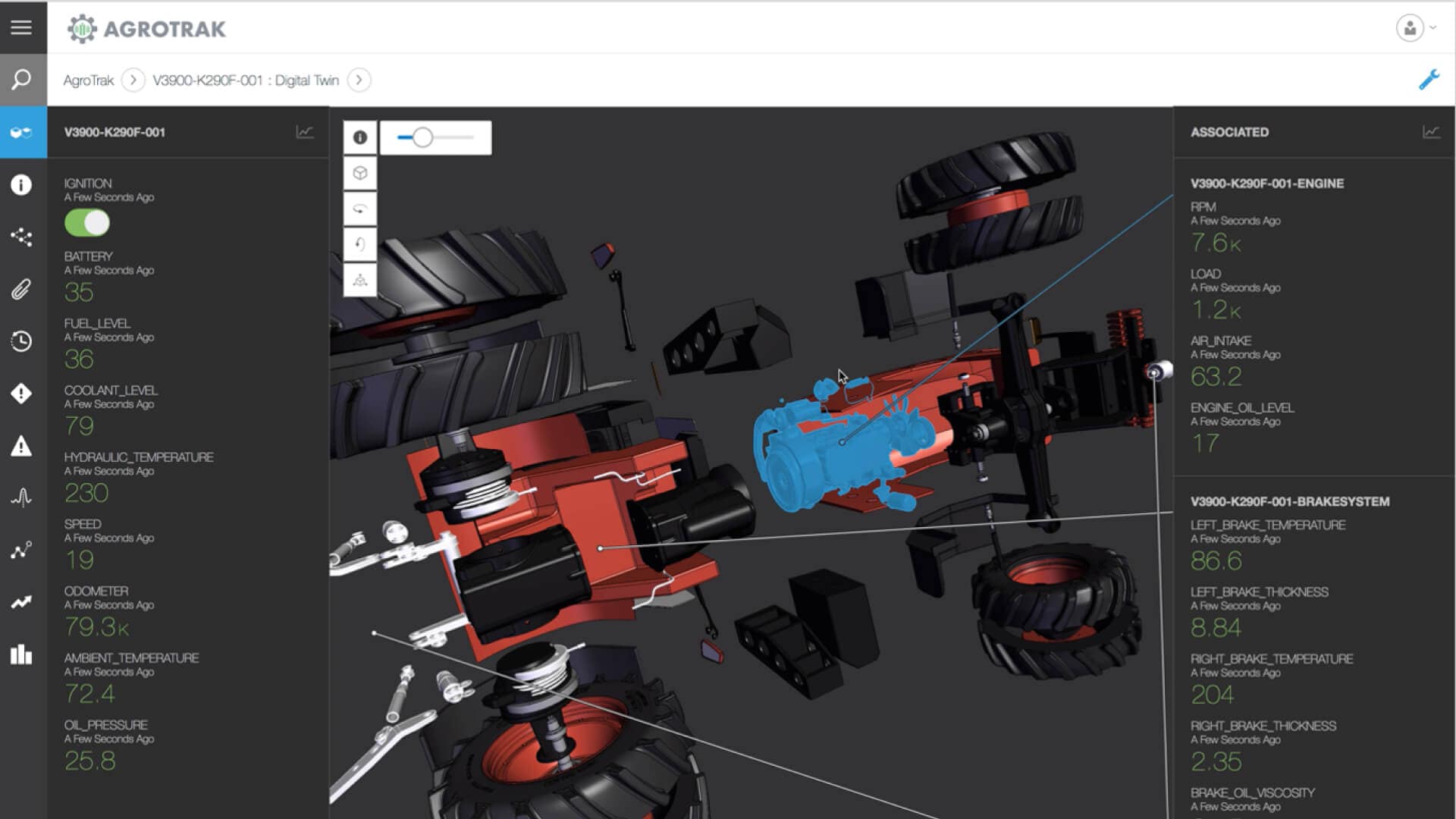Image resolution: width=1456 pixels, height=819 pixels.
Task: Toggle the explode hierarchy viewer button
Action: pos(360,280)
